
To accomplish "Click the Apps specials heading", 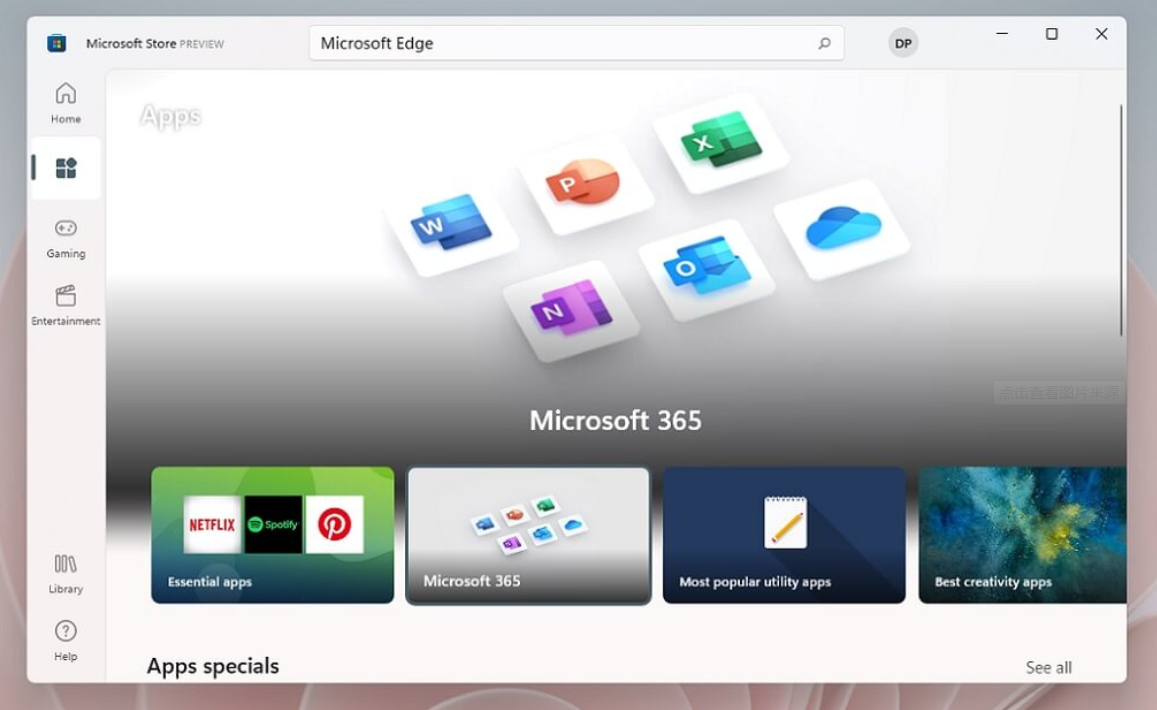I will pos(213,666).
